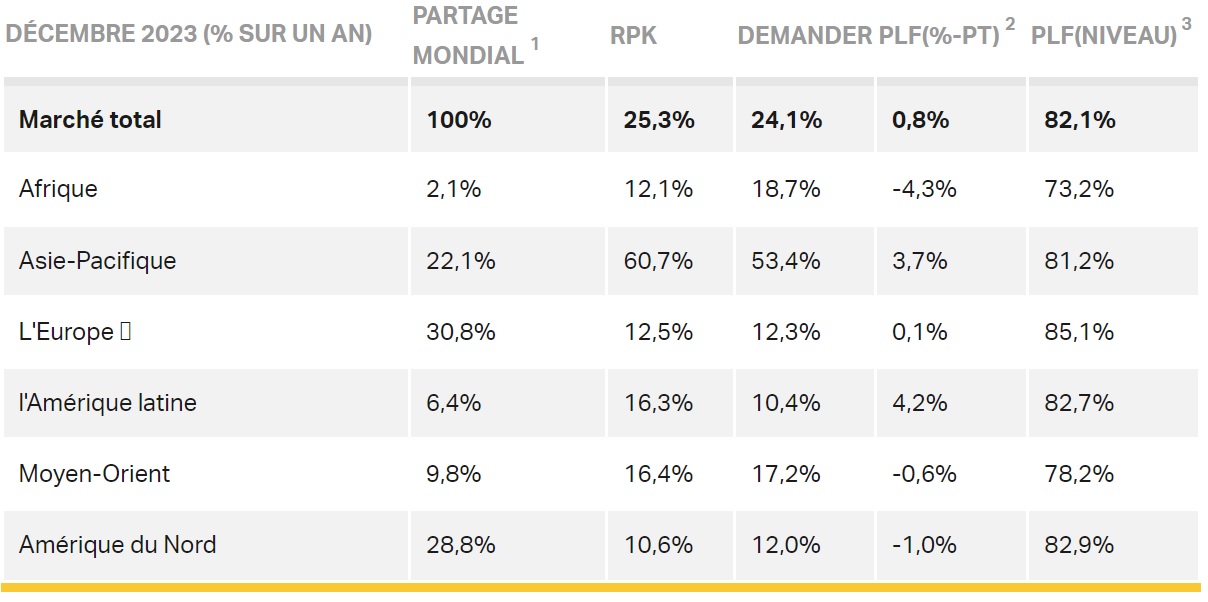Select the Amérique du Nord row label
Image resolution: width=1208 pixels, height=602 pixels.
(117, 545)
